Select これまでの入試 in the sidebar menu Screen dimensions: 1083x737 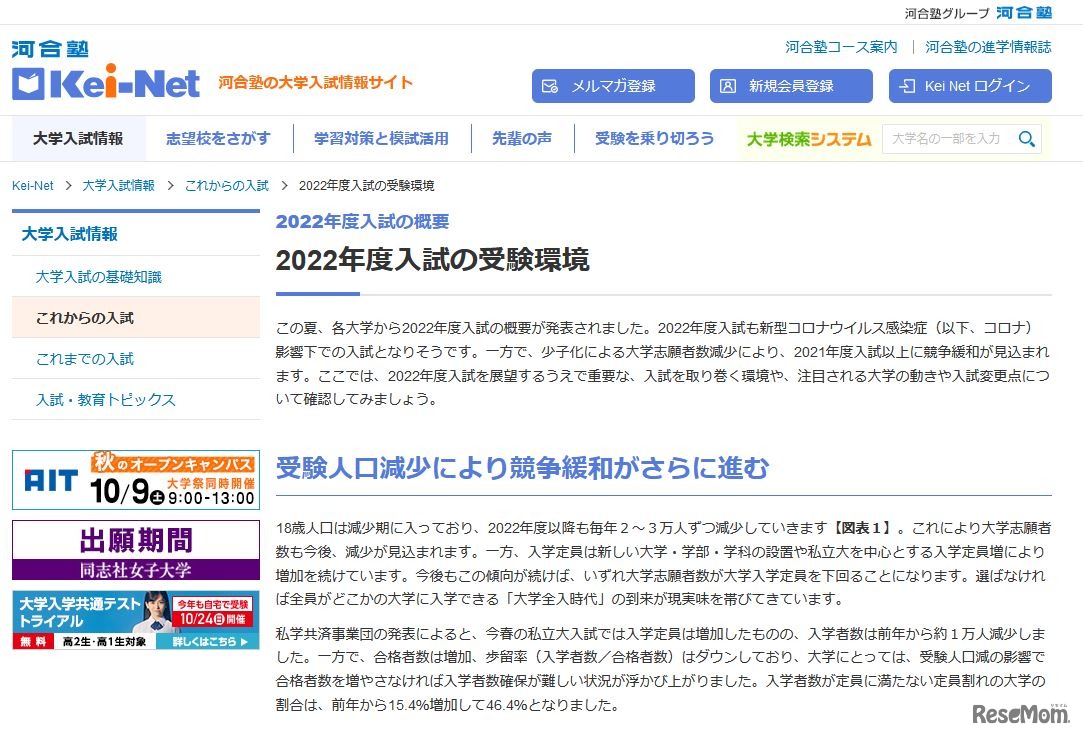[x=83, y=358]
